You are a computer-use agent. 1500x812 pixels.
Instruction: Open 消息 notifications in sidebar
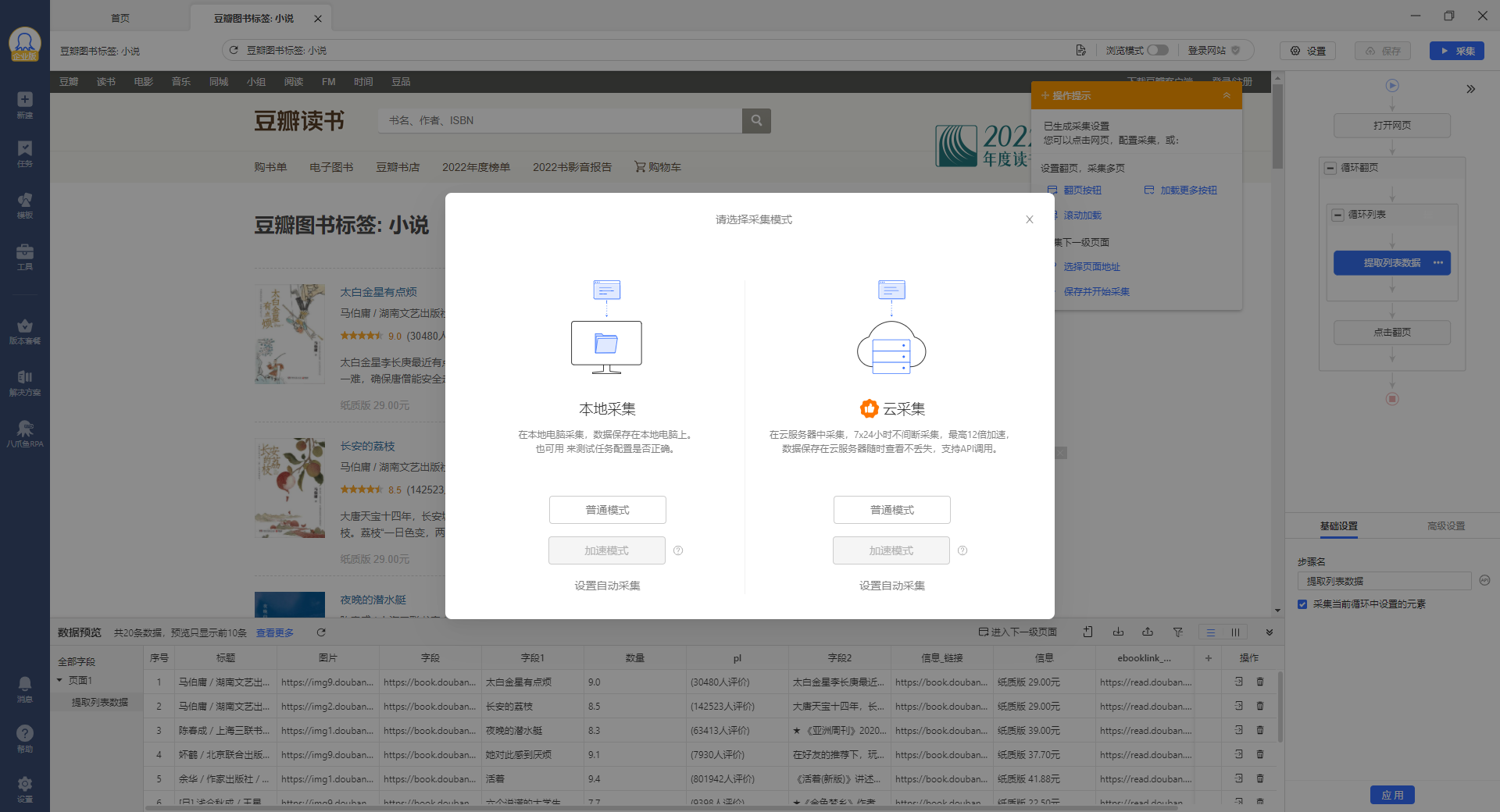[24, 687]
